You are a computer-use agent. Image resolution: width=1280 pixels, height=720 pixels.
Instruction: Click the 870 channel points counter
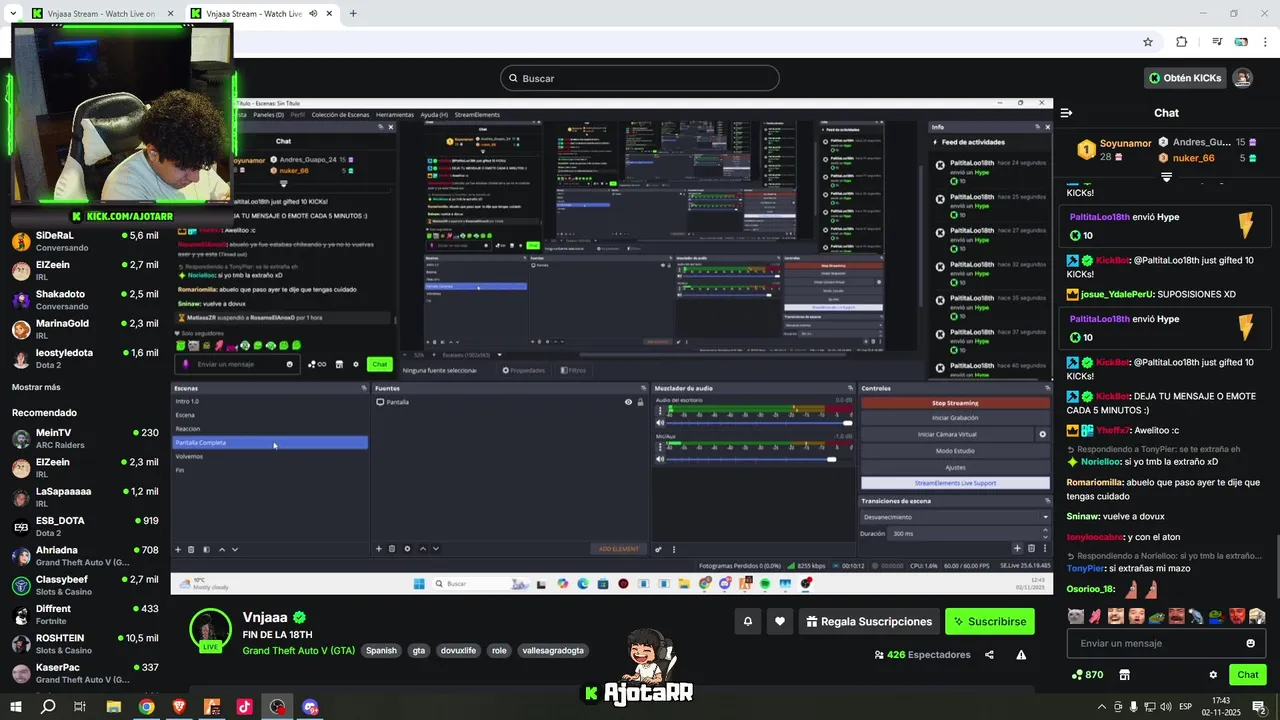click(1087, 675)
